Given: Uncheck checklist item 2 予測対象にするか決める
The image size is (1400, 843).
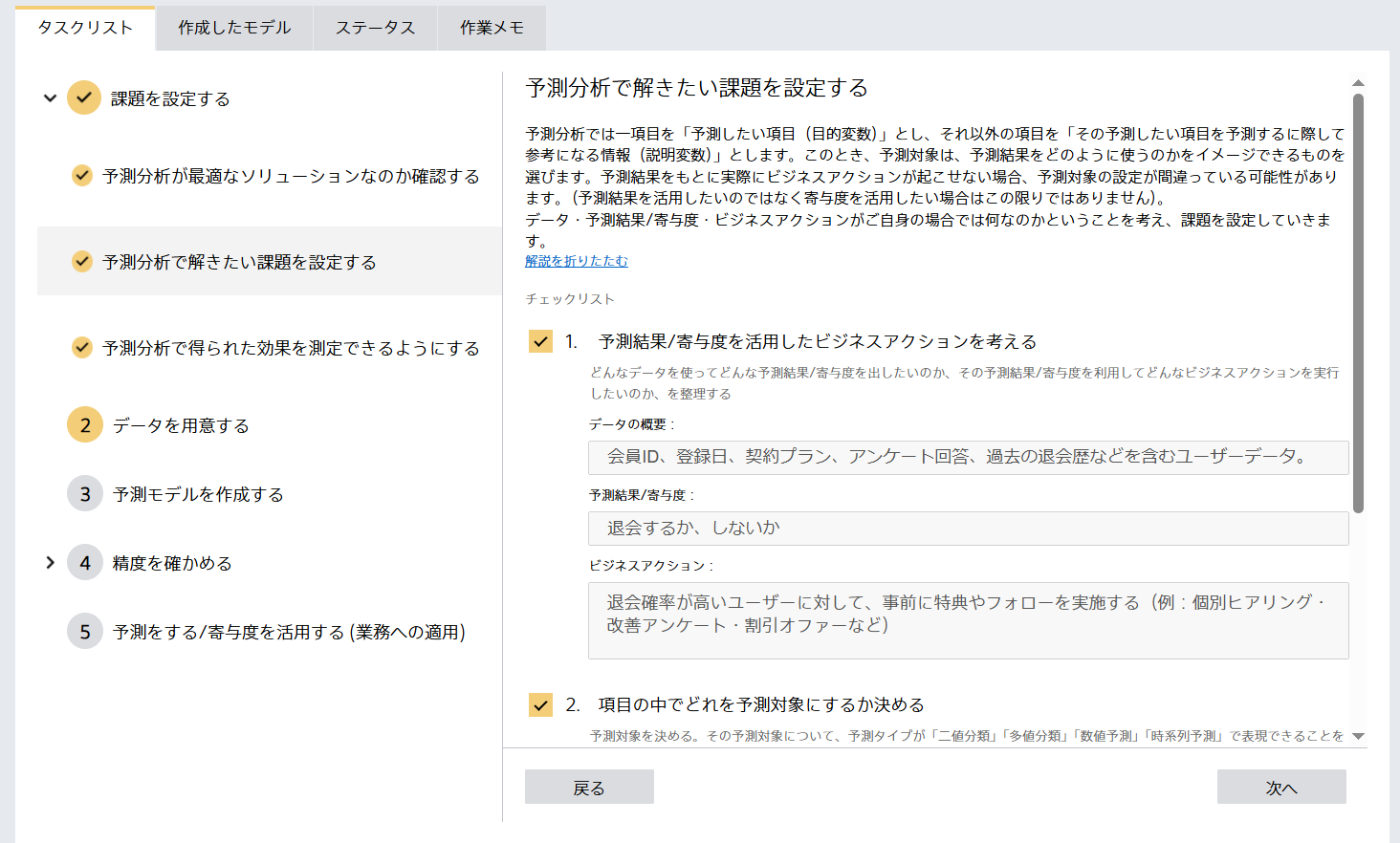Looking at the screenshot, I should click(x=540, y=704).
